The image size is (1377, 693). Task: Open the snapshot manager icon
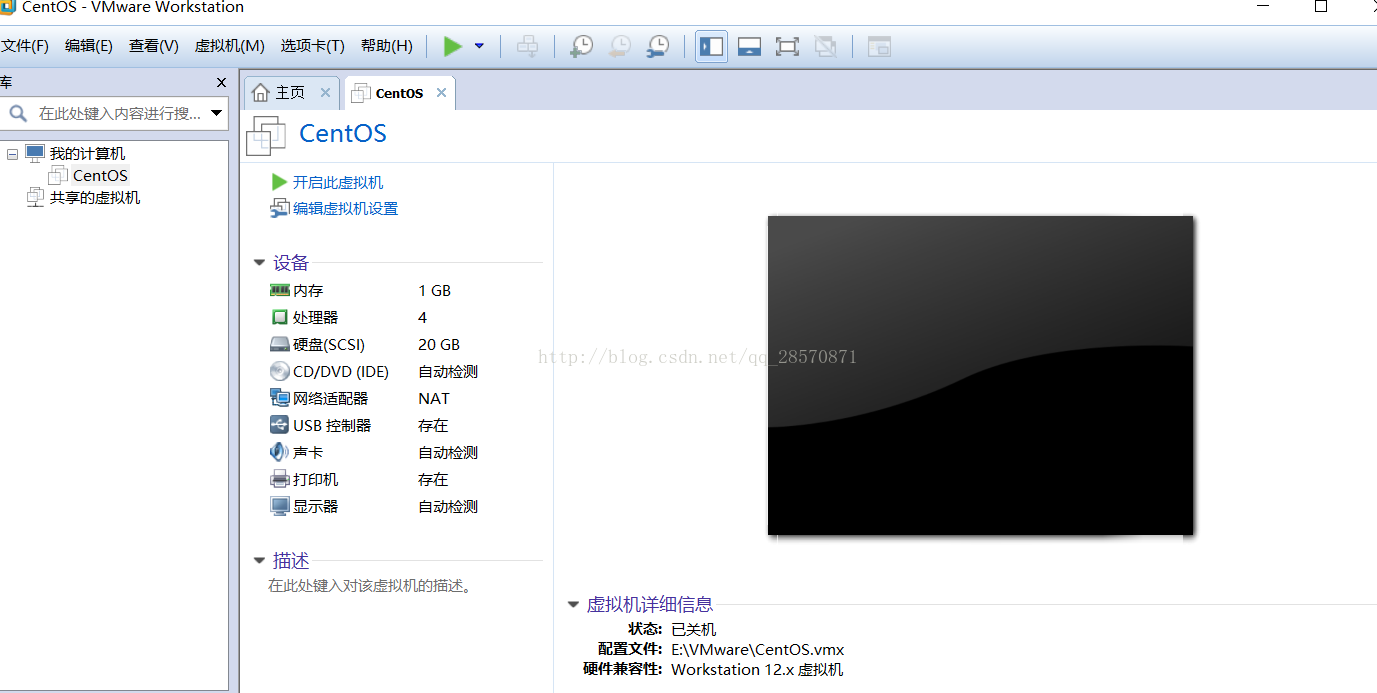658,46
